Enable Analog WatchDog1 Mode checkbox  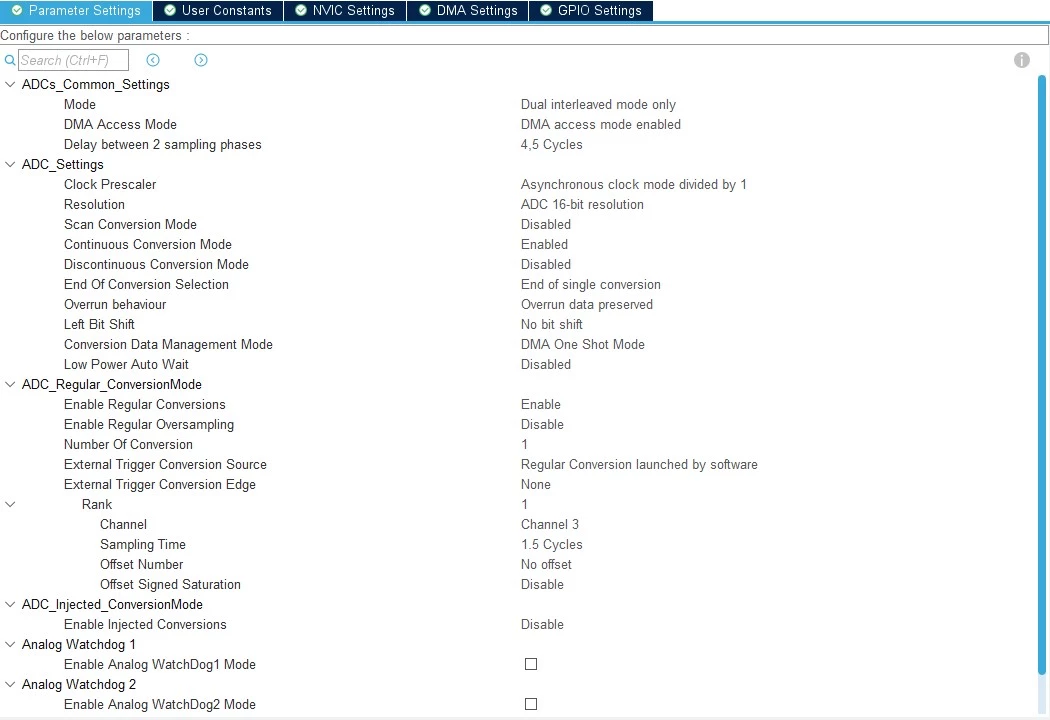[531, 664]
